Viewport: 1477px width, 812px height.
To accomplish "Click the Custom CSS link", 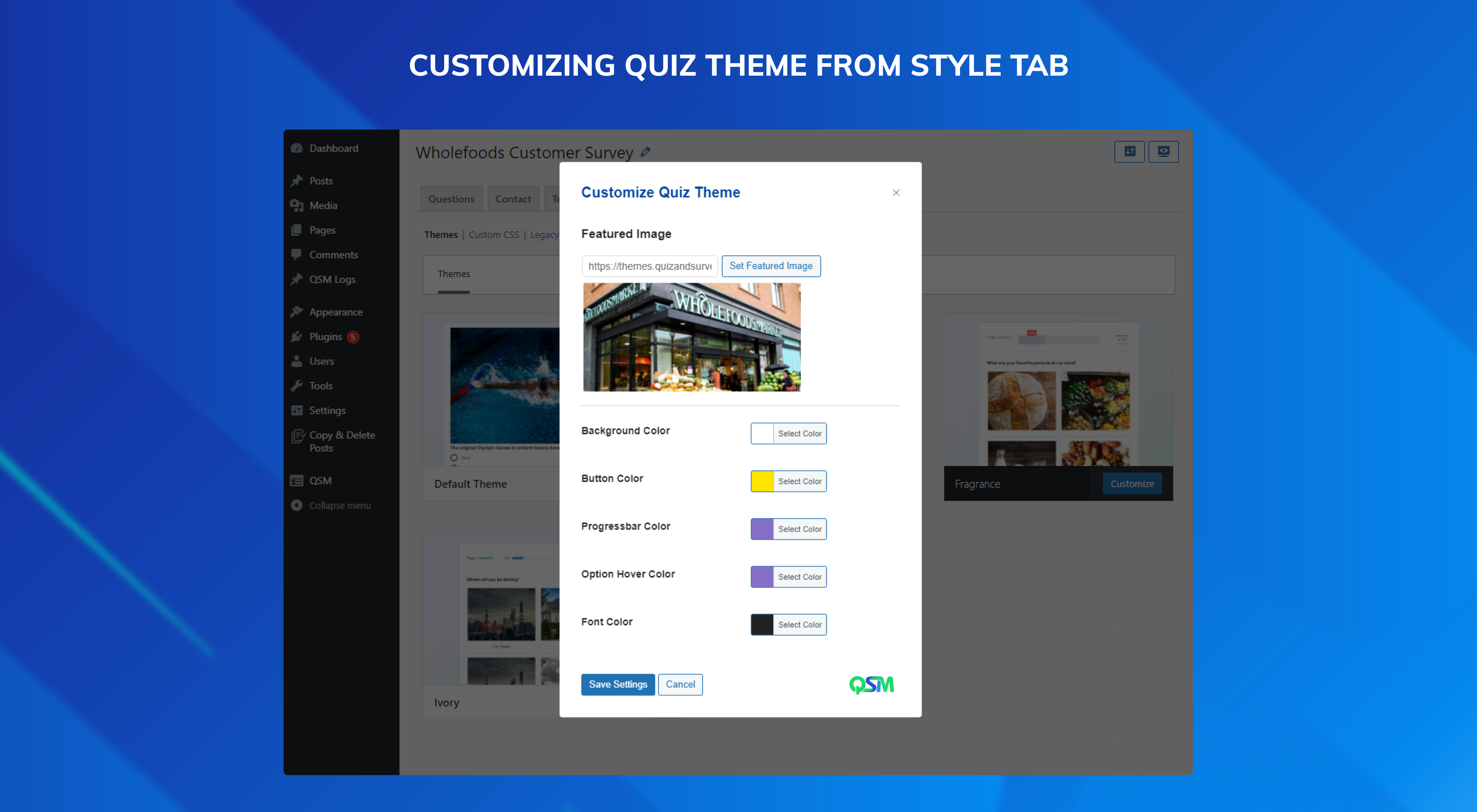I will click(494, 235).
